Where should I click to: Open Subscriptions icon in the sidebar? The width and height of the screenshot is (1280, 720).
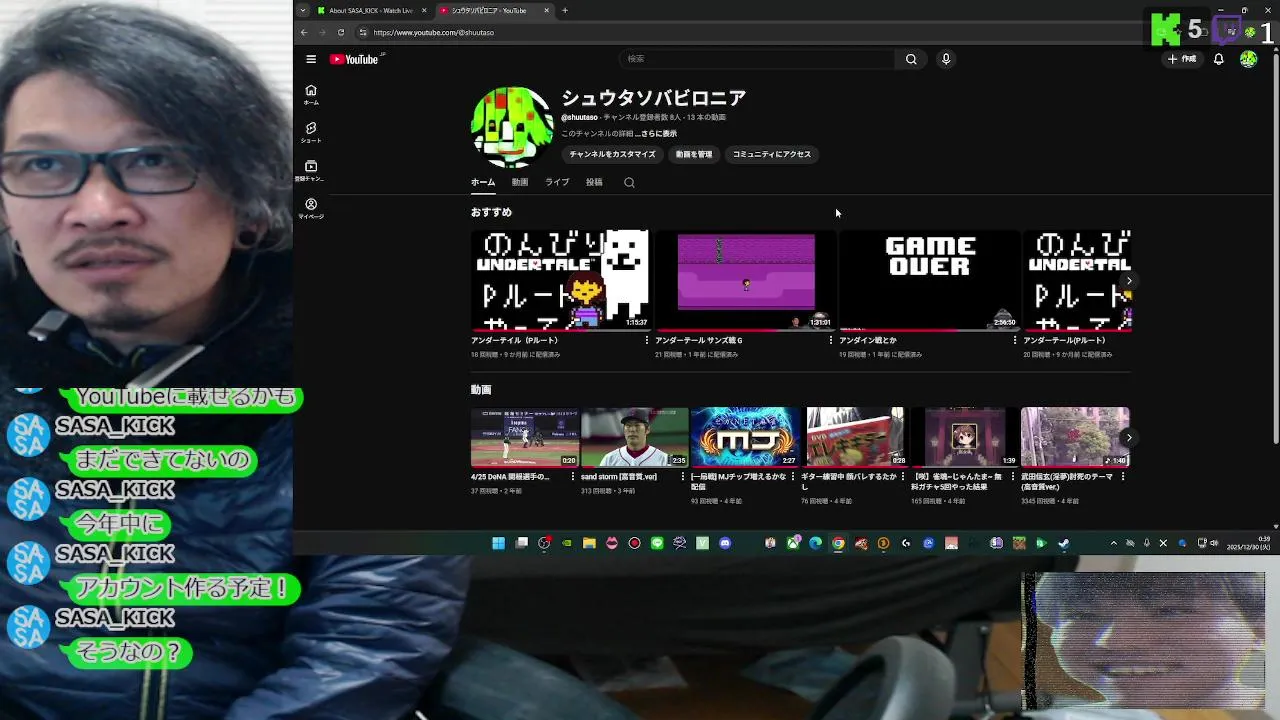point(311,170)
